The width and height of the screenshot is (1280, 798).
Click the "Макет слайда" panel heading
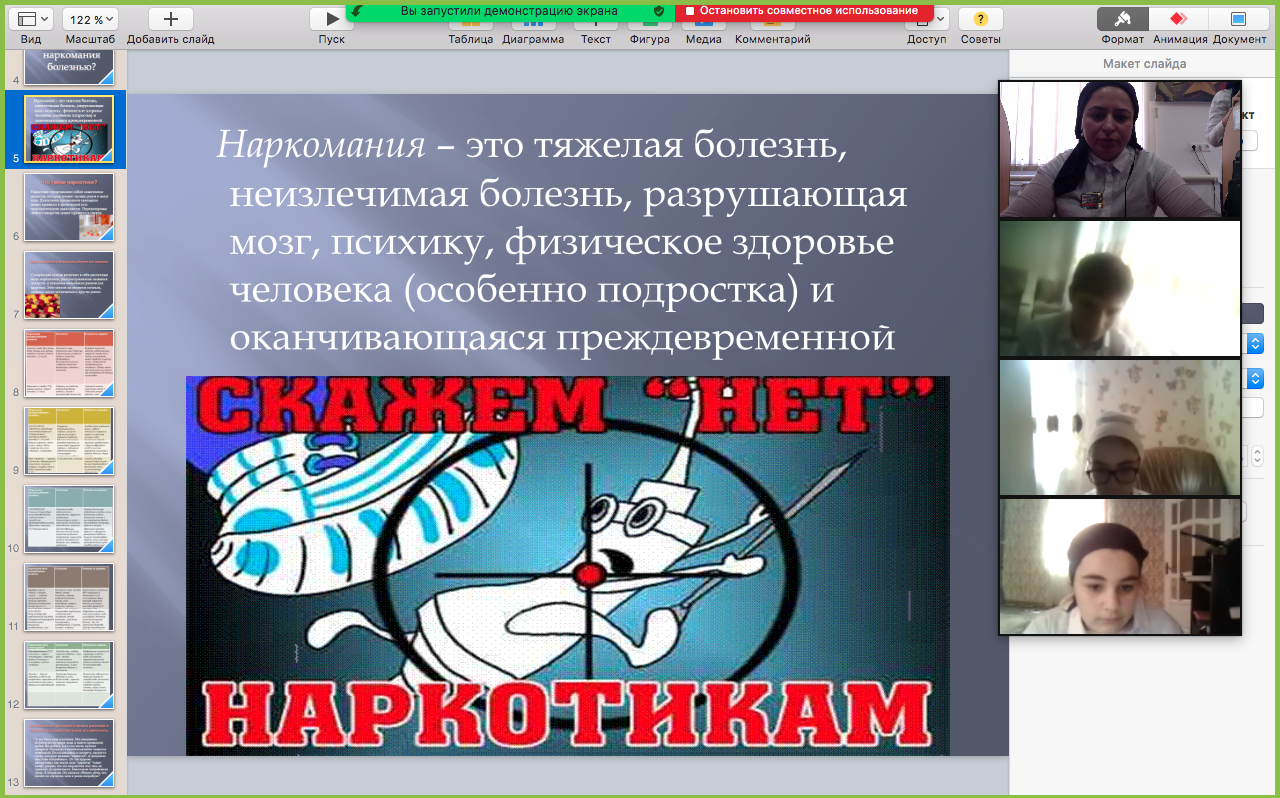tap(1145, 64)
